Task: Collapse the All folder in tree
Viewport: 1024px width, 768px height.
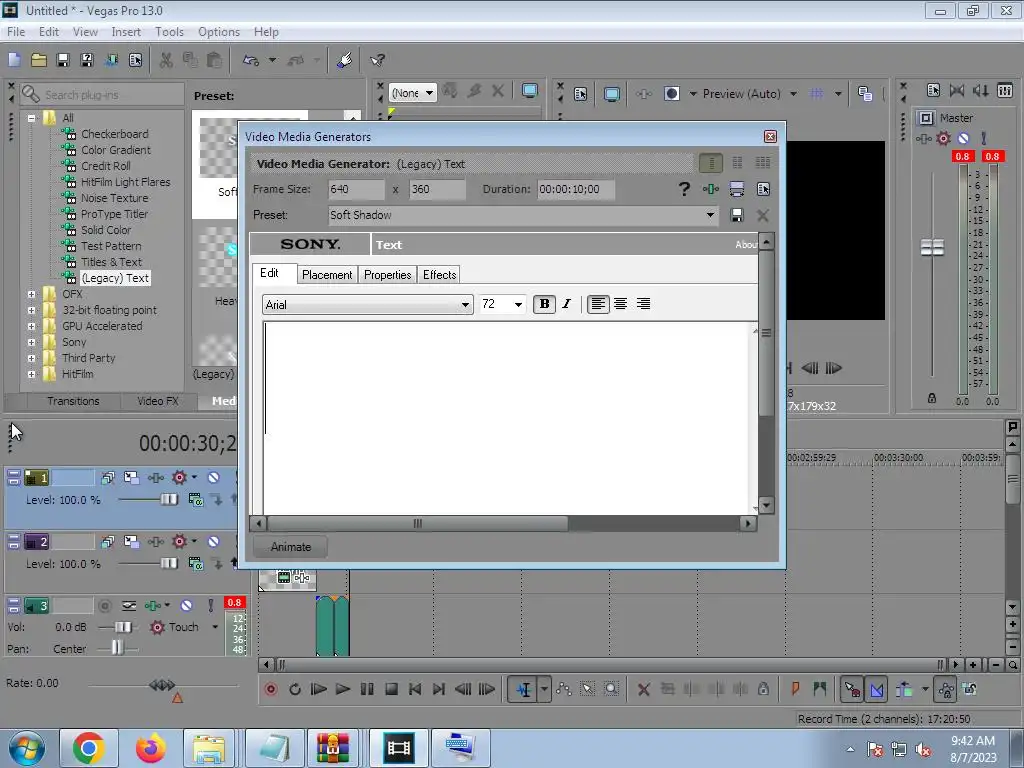Action: tap(31, 118)
